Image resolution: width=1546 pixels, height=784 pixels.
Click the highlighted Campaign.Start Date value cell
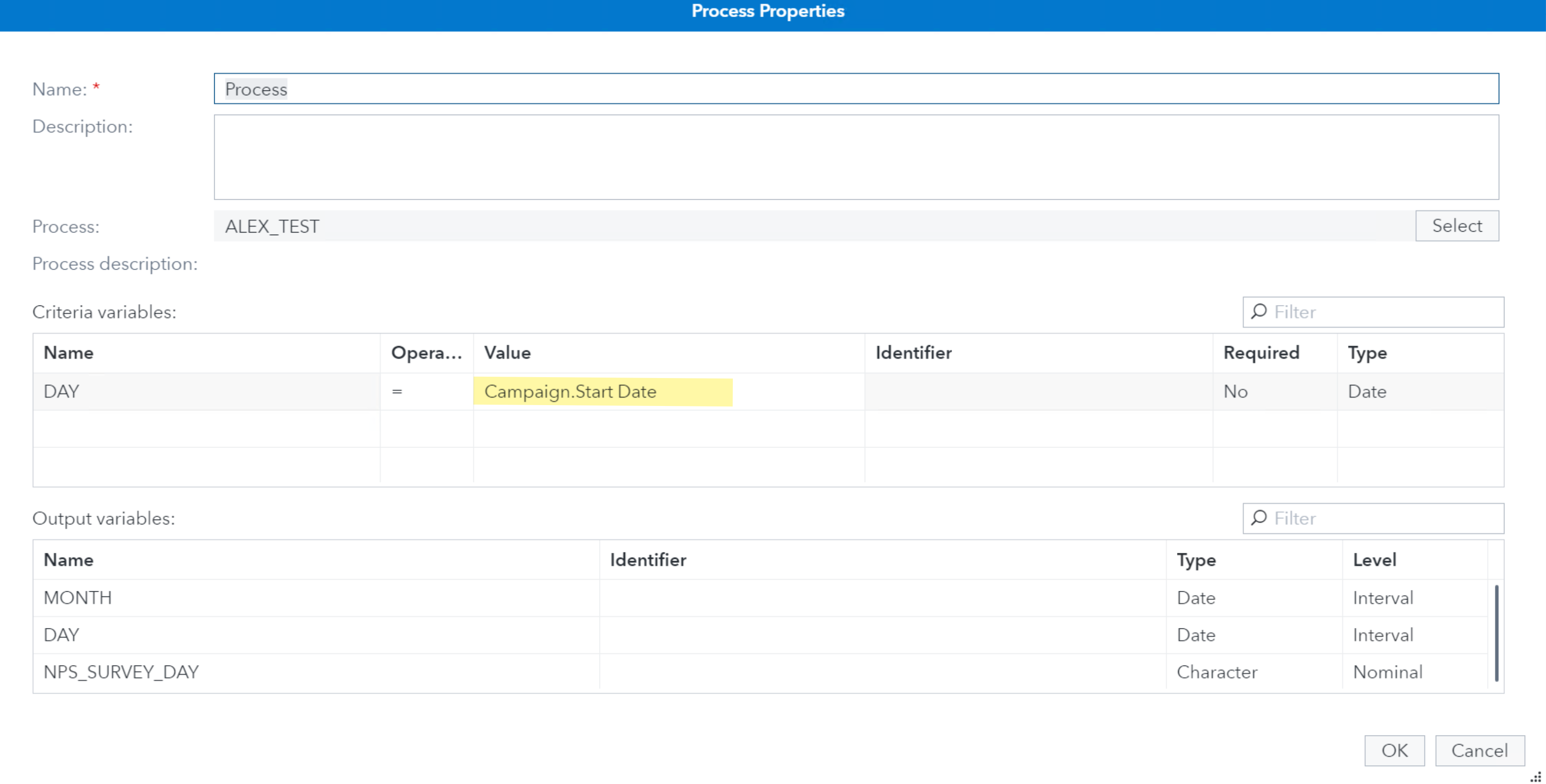point(602,392)
